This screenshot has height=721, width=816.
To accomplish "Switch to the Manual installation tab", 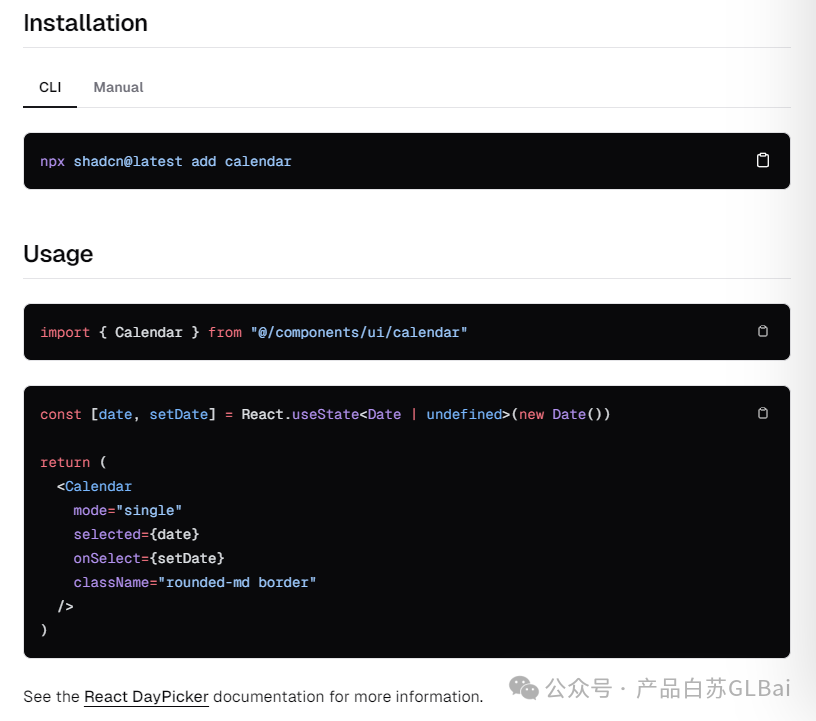I will [x=118, y=87].
